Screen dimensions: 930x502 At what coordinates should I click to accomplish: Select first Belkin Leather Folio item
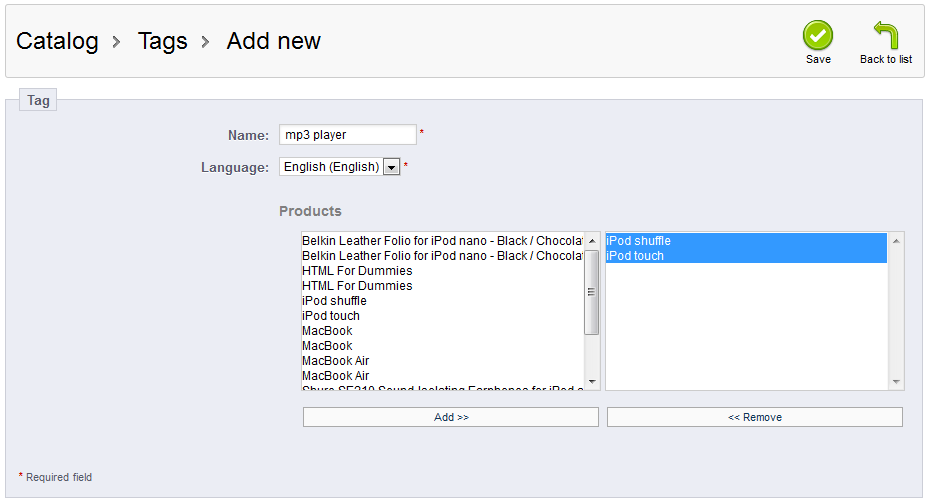pos(442,241)
